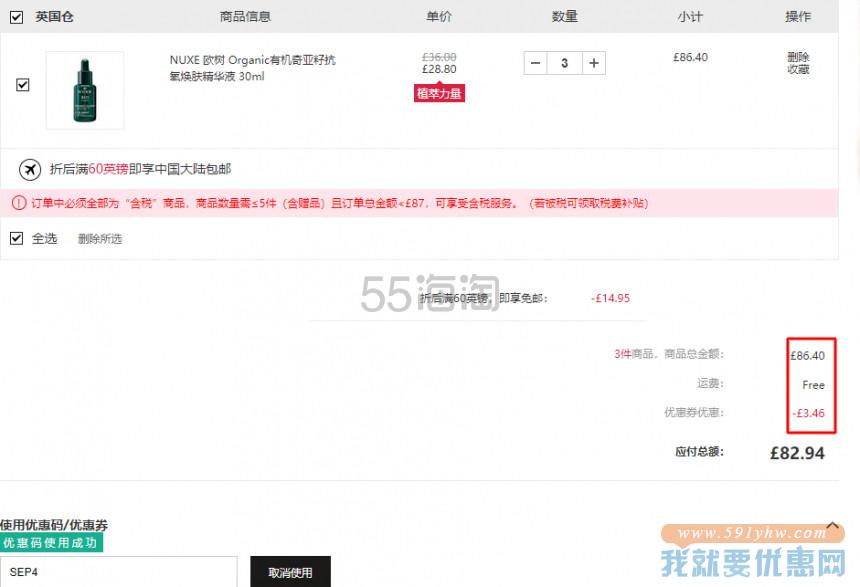Click the 应付总额 label

pyautogui.click(x=699, y=451)
